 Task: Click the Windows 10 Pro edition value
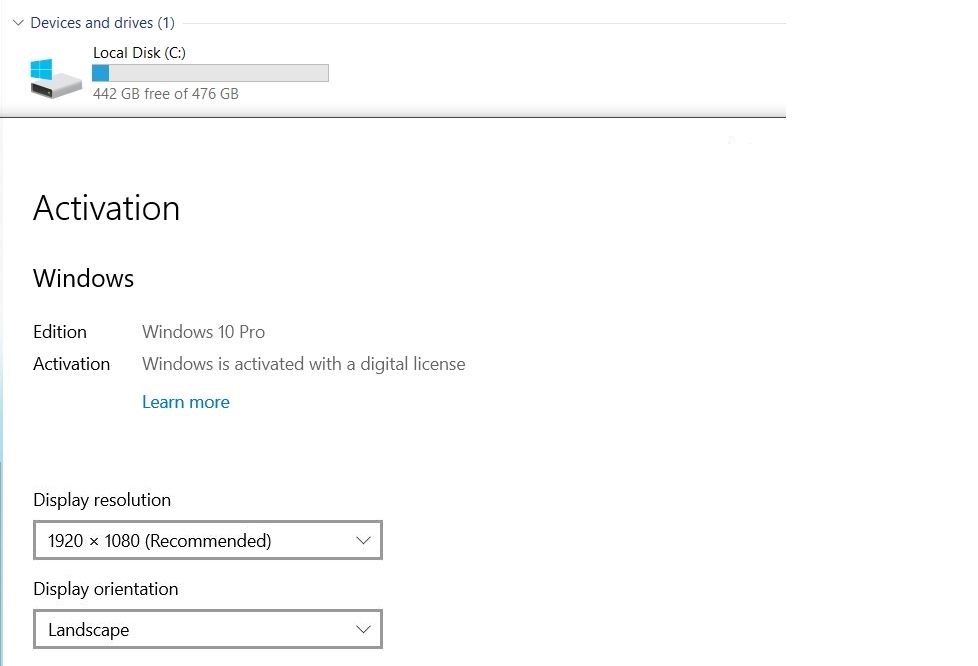[203, 332]
